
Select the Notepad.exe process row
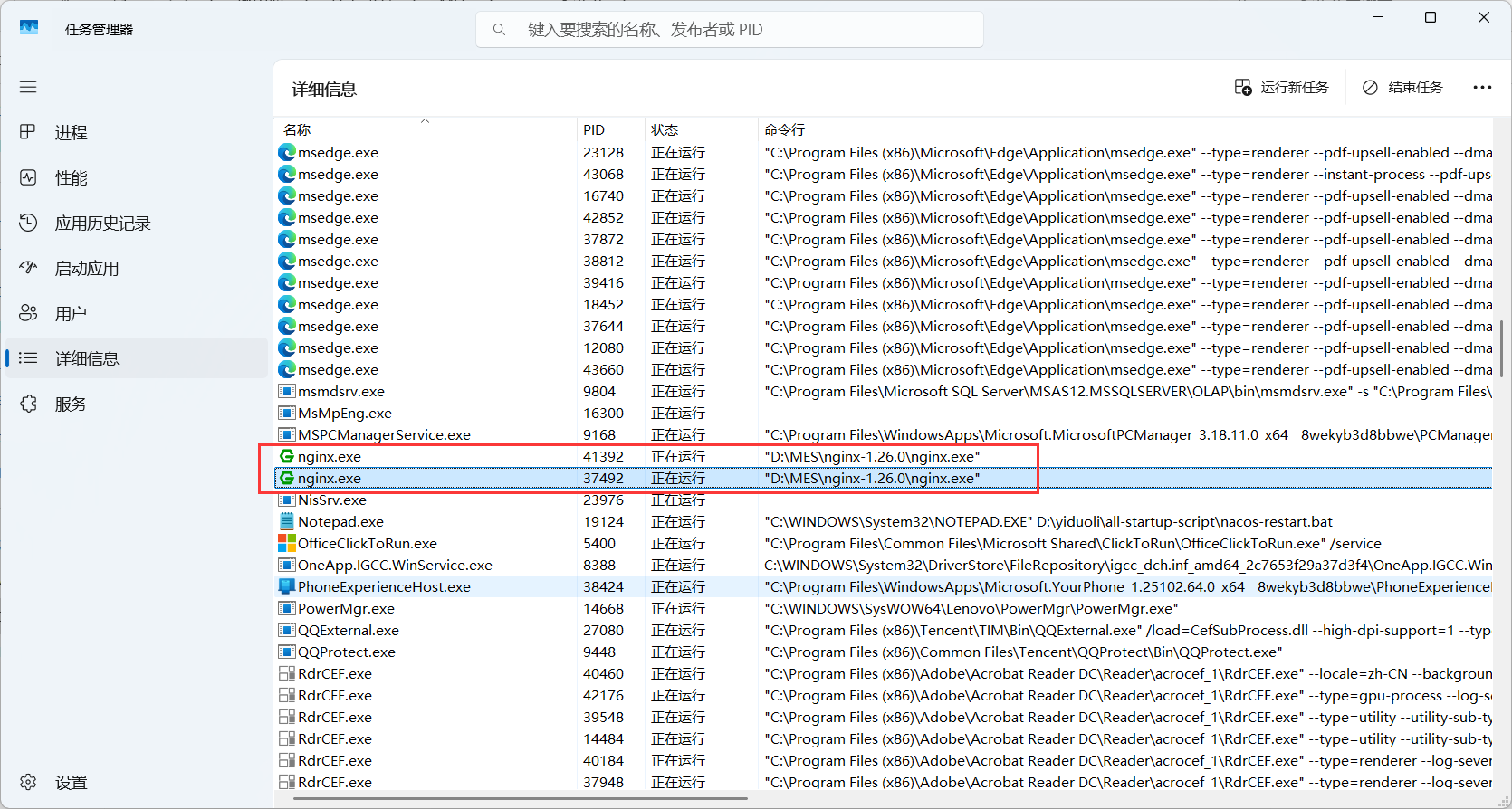883,521
